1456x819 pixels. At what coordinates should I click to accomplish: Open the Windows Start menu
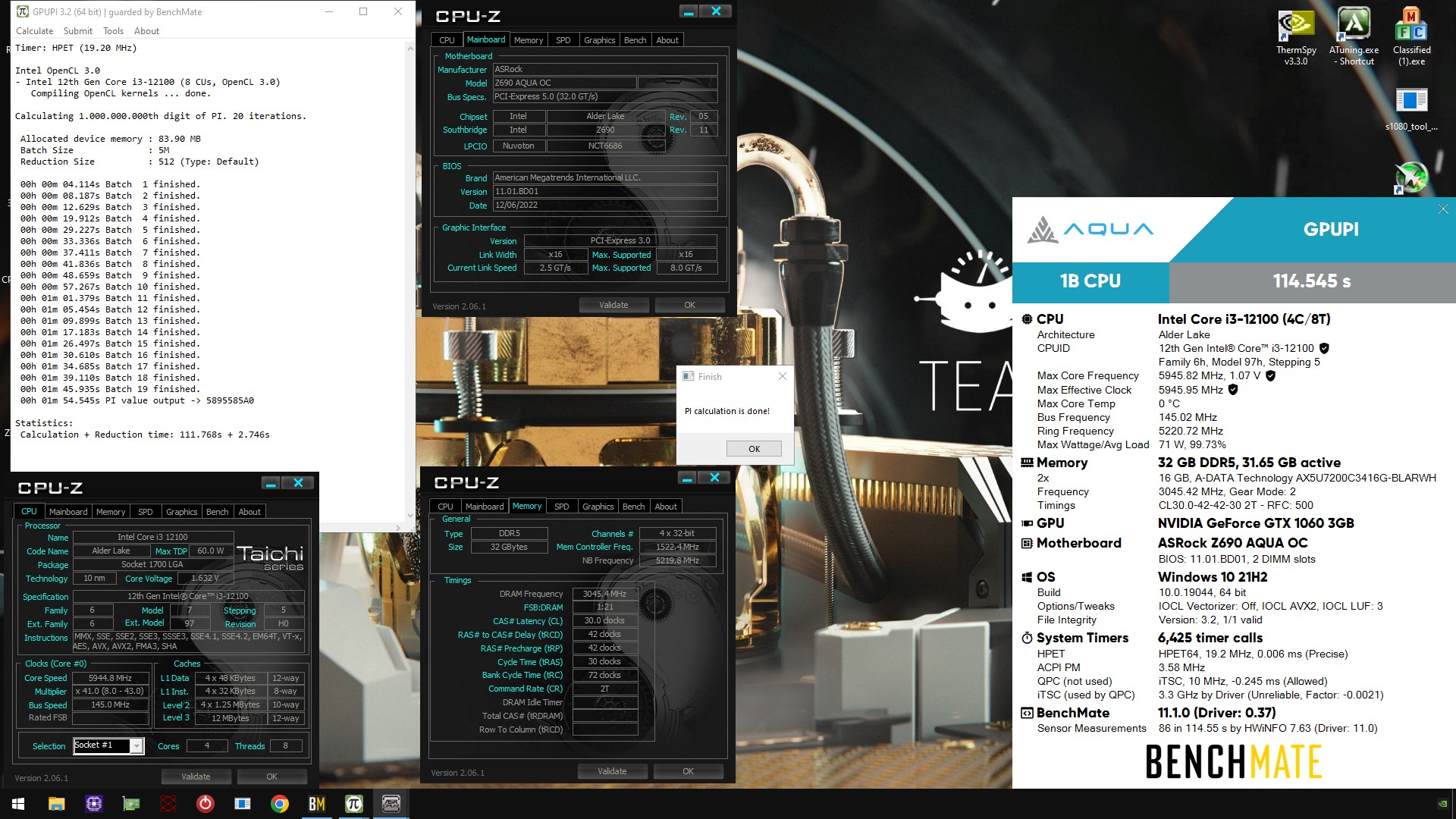coord(18,804)
